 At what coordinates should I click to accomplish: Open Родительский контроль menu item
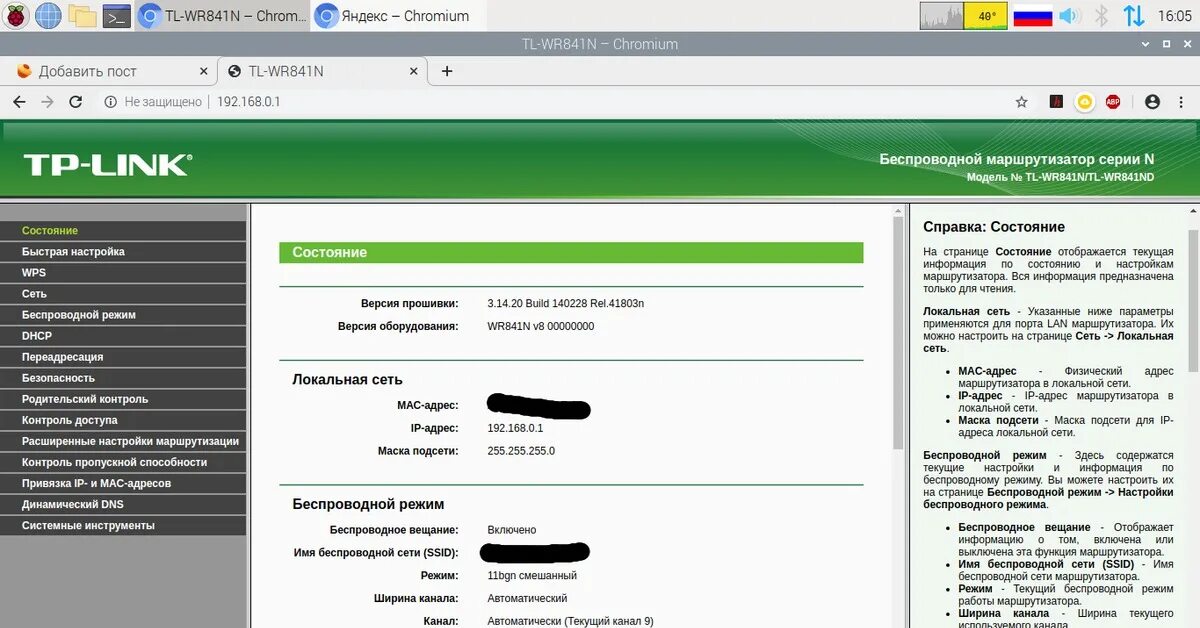point(123,399)
